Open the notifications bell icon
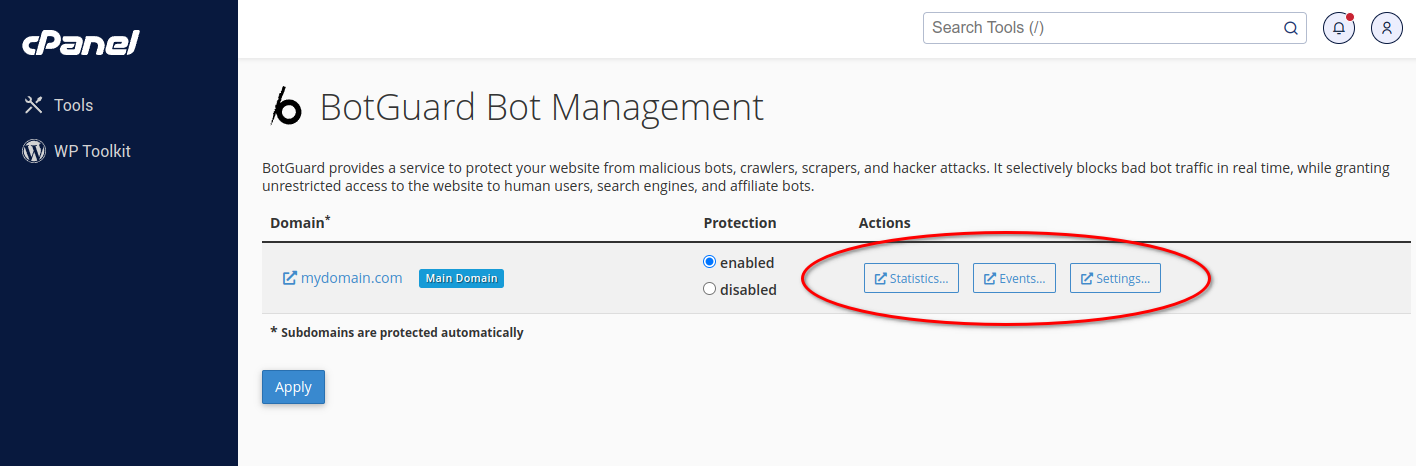The width and height of the screenshot is (1416, 466). pyautogui.click(x=1339, y=28)
